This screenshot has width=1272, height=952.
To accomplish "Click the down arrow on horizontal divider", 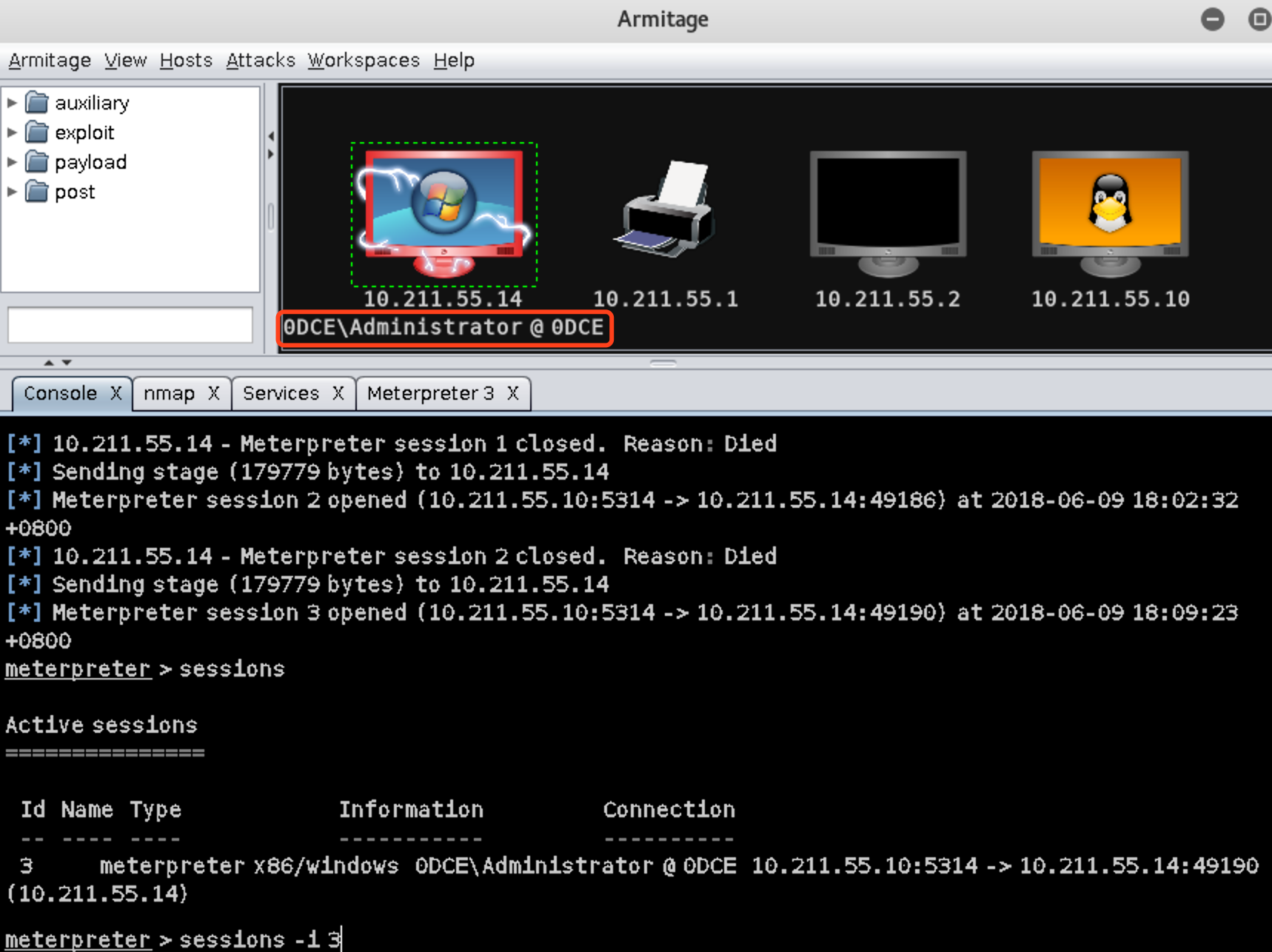I will 67,362.
